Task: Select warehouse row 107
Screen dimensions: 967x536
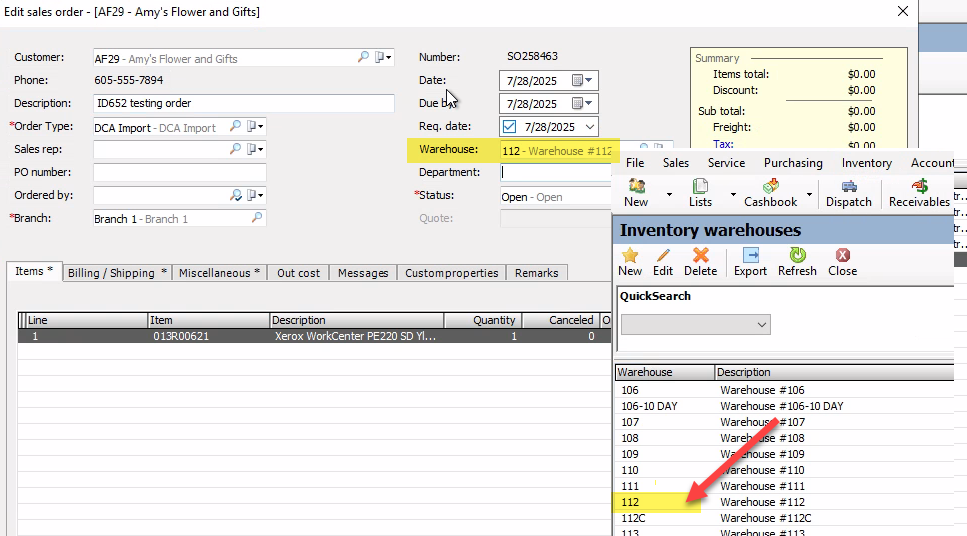Action: click(784, 422)
